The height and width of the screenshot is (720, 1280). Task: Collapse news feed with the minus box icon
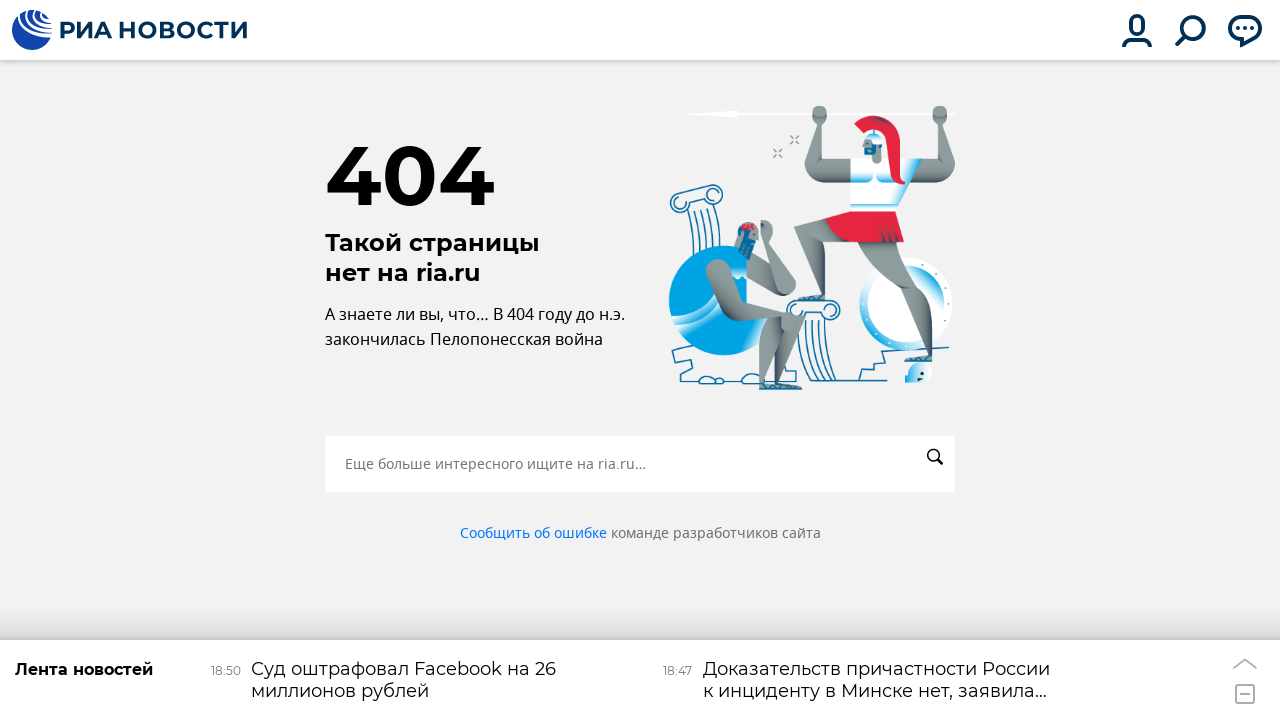[1245, 694]
